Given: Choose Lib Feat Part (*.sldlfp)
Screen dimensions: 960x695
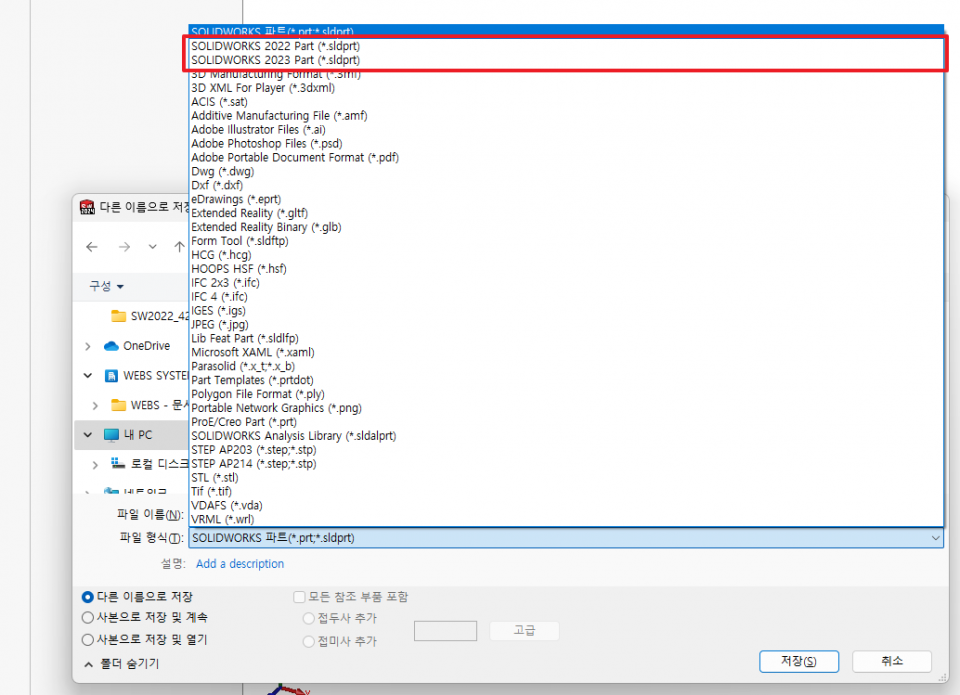Looking at the screenshot, I should (566, 339).
